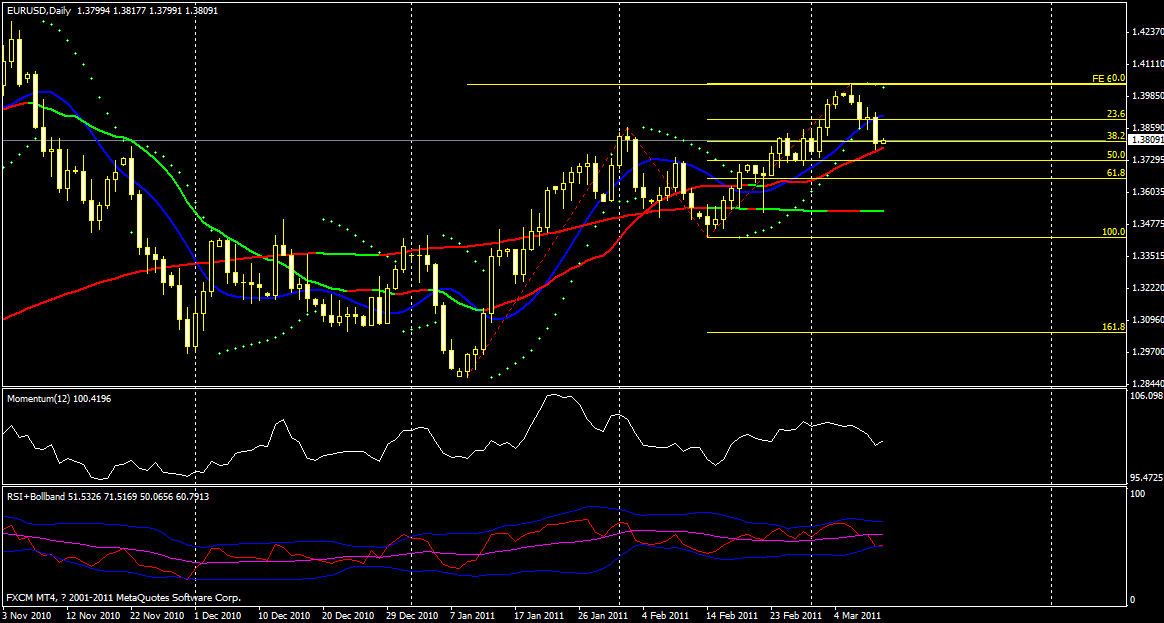Click the 3 Nov 2010 date label

tap(26, 616)
